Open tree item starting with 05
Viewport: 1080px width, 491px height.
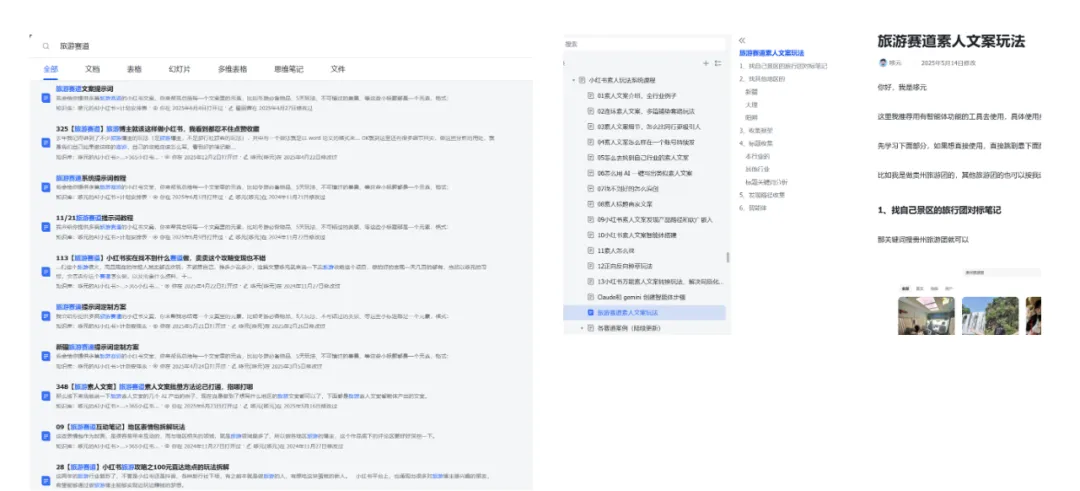pyautogui.click(x=643, y=158)
